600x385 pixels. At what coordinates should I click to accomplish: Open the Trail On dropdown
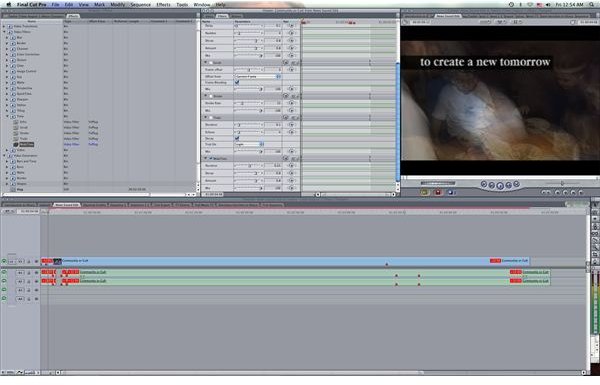click(249, 144)
